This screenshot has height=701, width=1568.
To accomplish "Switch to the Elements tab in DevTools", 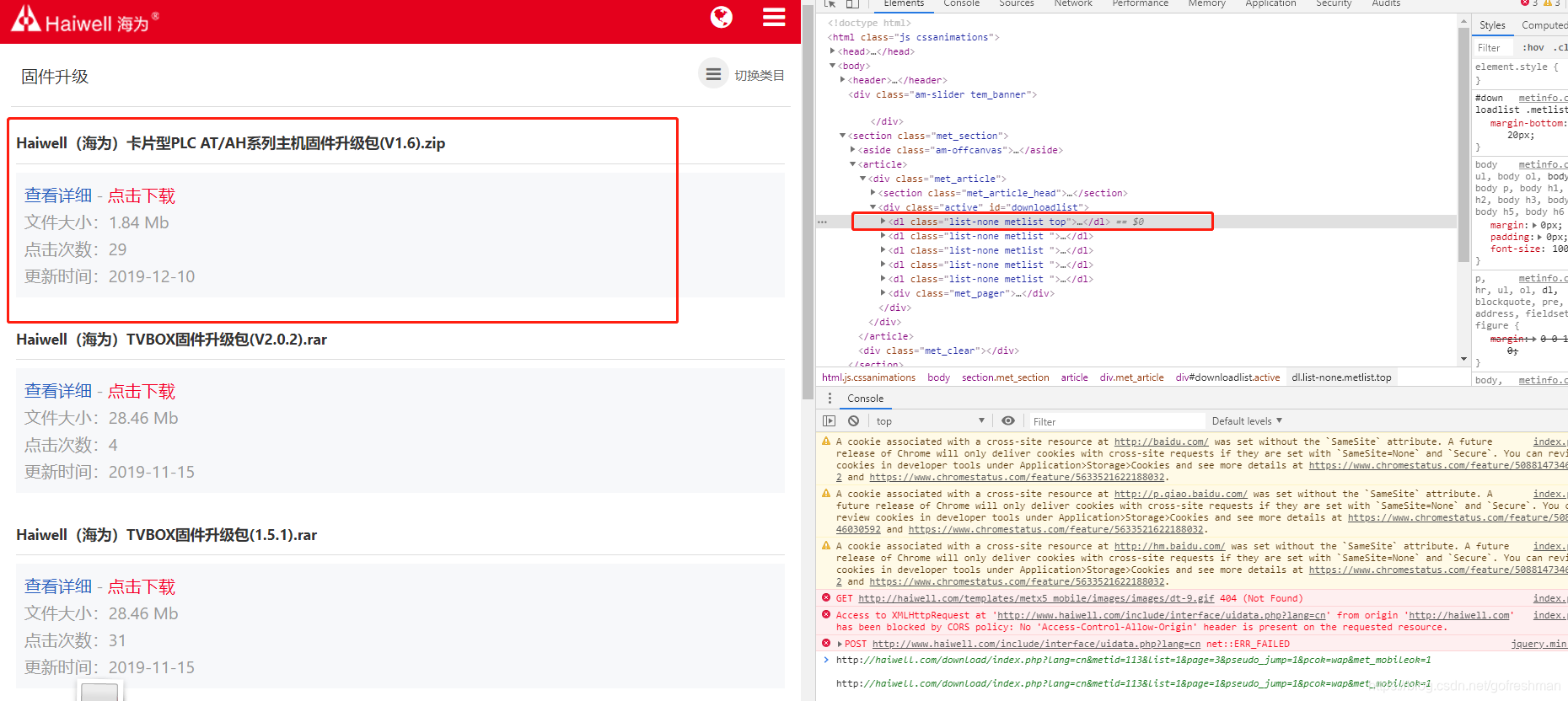I will [904, 4].
